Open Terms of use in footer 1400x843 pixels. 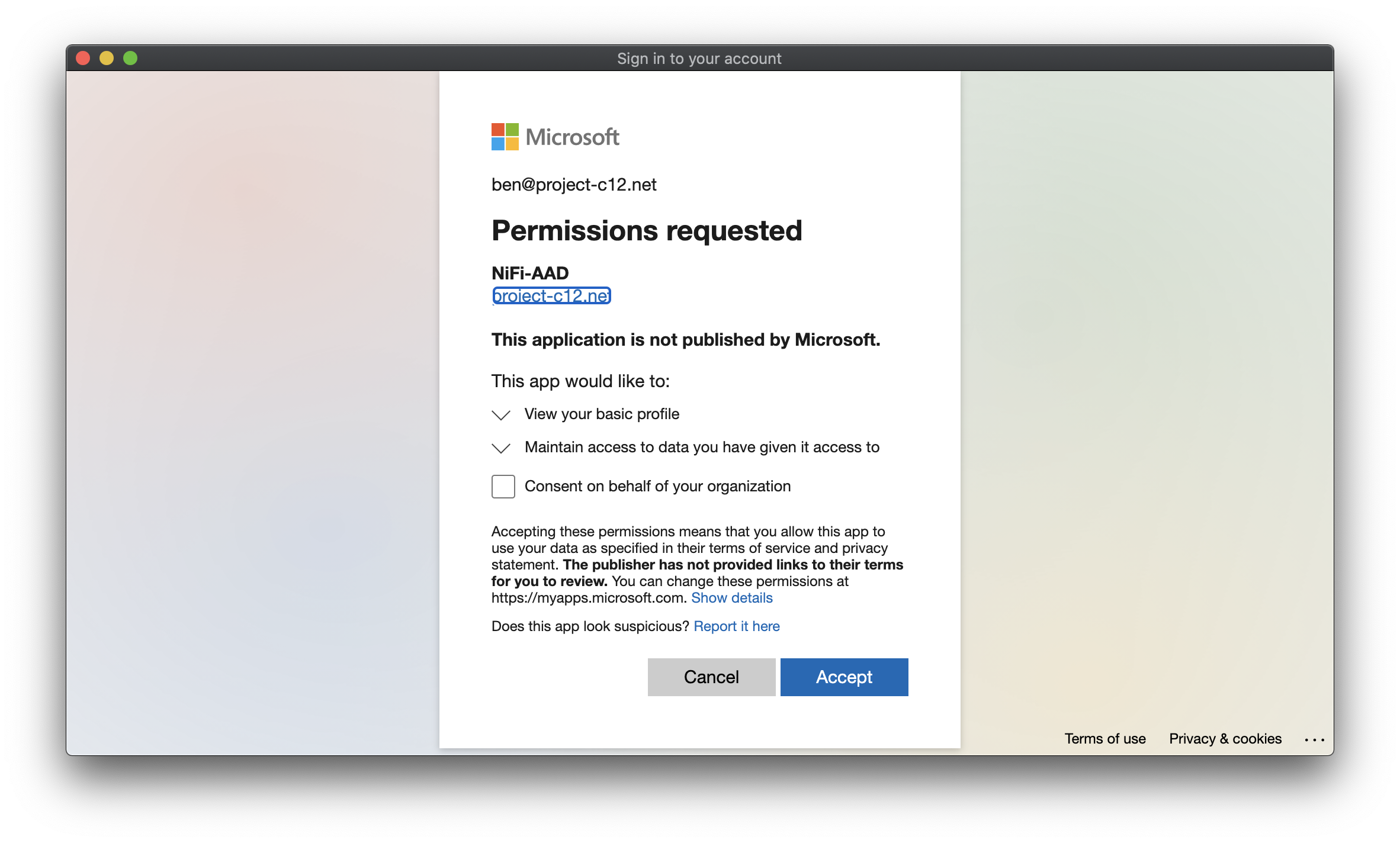1104,738
